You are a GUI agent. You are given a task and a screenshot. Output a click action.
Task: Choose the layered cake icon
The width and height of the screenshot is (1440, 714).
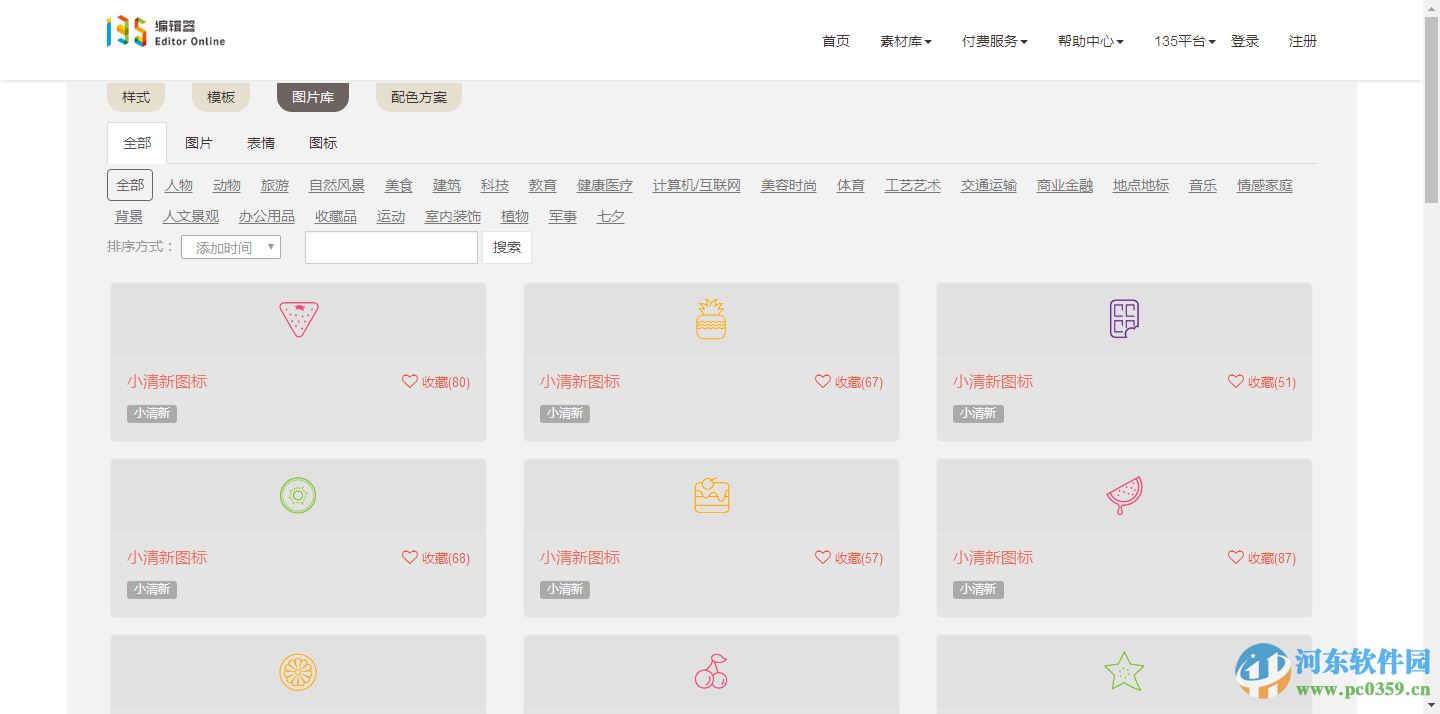(x=711, y=495)
